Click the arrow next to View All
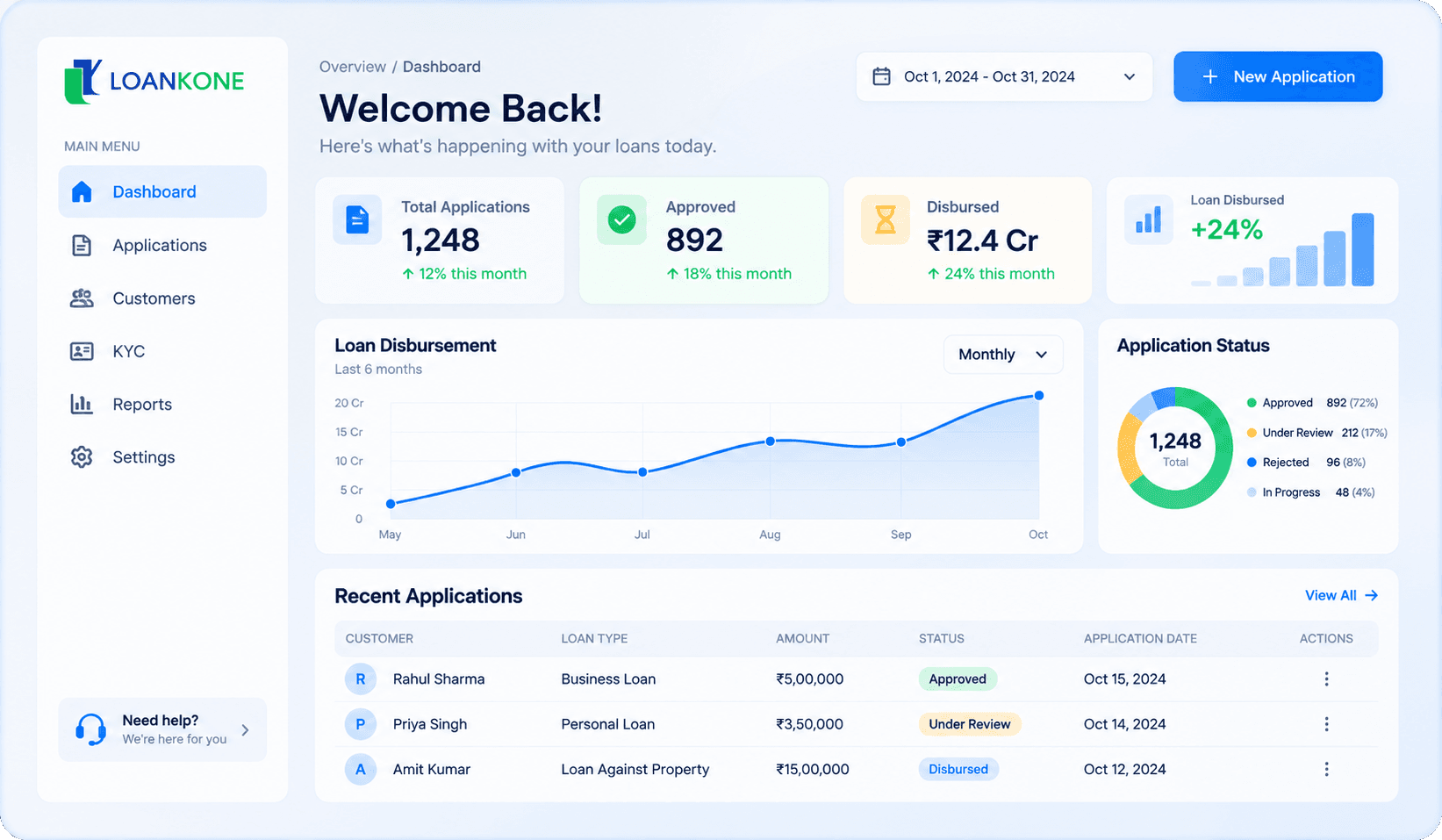 [x=1372, y=595]
